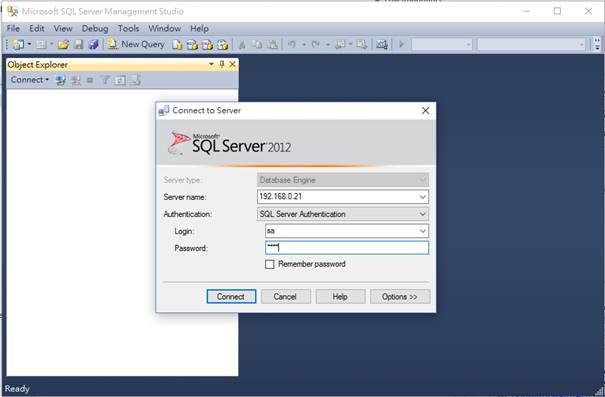Open the Authentication dropdown list
The width and height of the screenshot is (605, 397).
coord(422,214)
